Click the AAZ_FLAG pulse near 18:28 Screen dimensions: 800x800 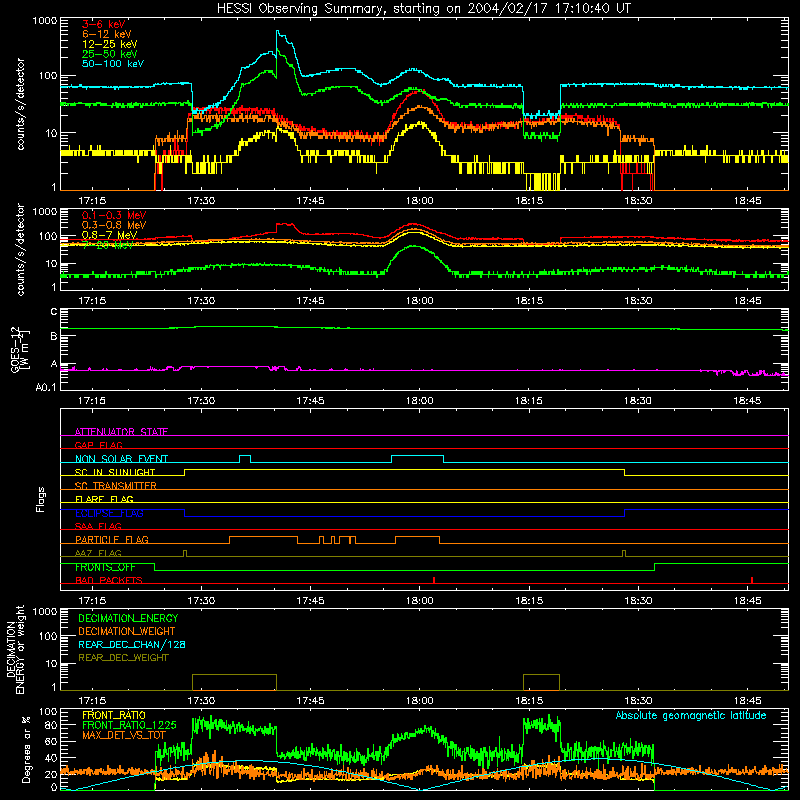tap(624, 553)
